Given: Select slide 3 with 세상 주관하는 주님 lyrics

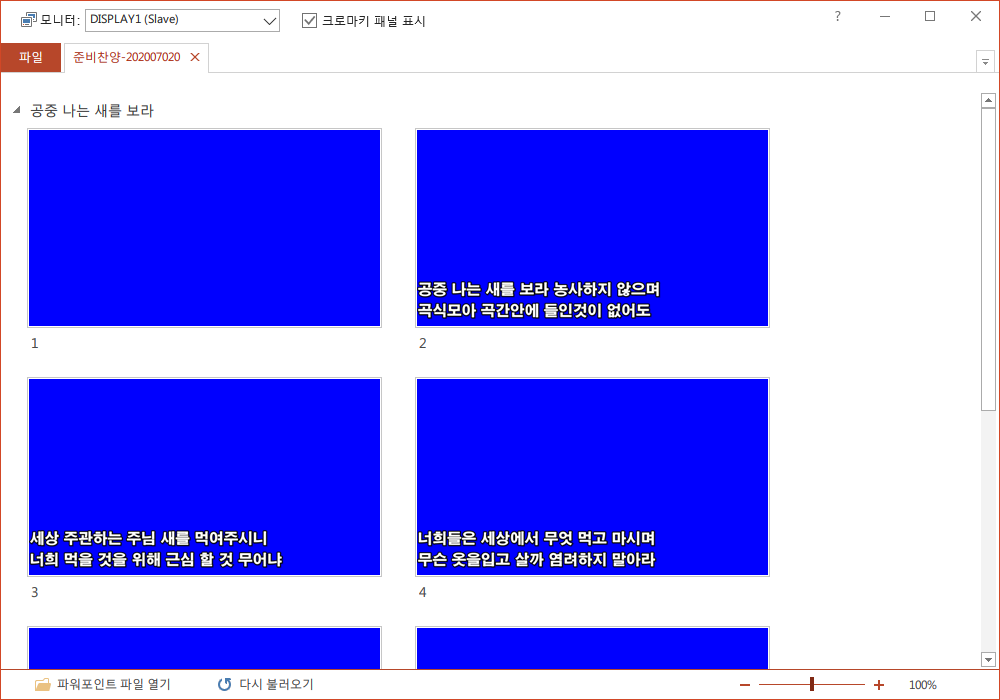Looking at the screenshot, I should point(204,477).
